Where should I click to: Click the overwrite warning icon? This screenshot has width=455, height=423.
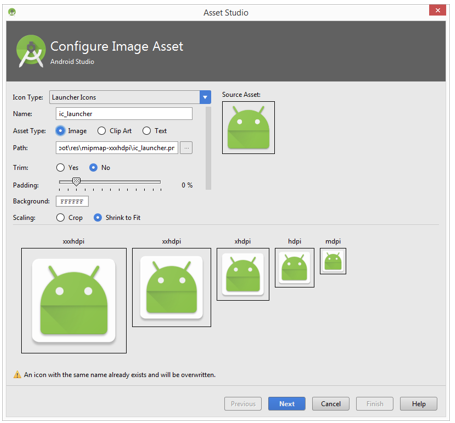click(x=17, y=375)
